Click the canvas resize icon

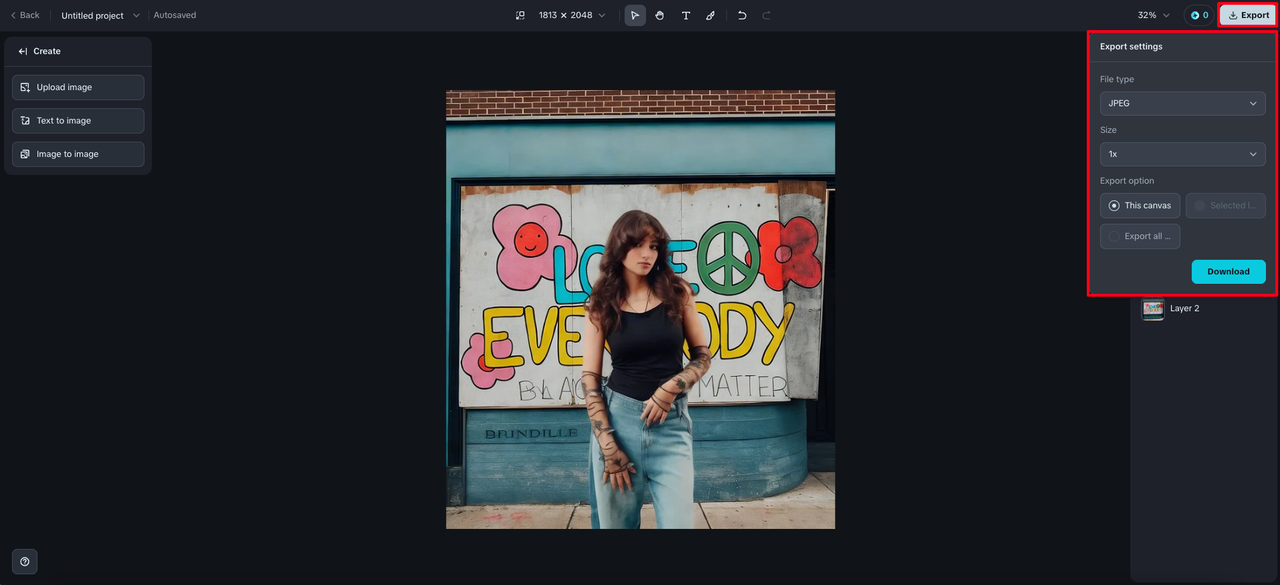coord(520,15)
